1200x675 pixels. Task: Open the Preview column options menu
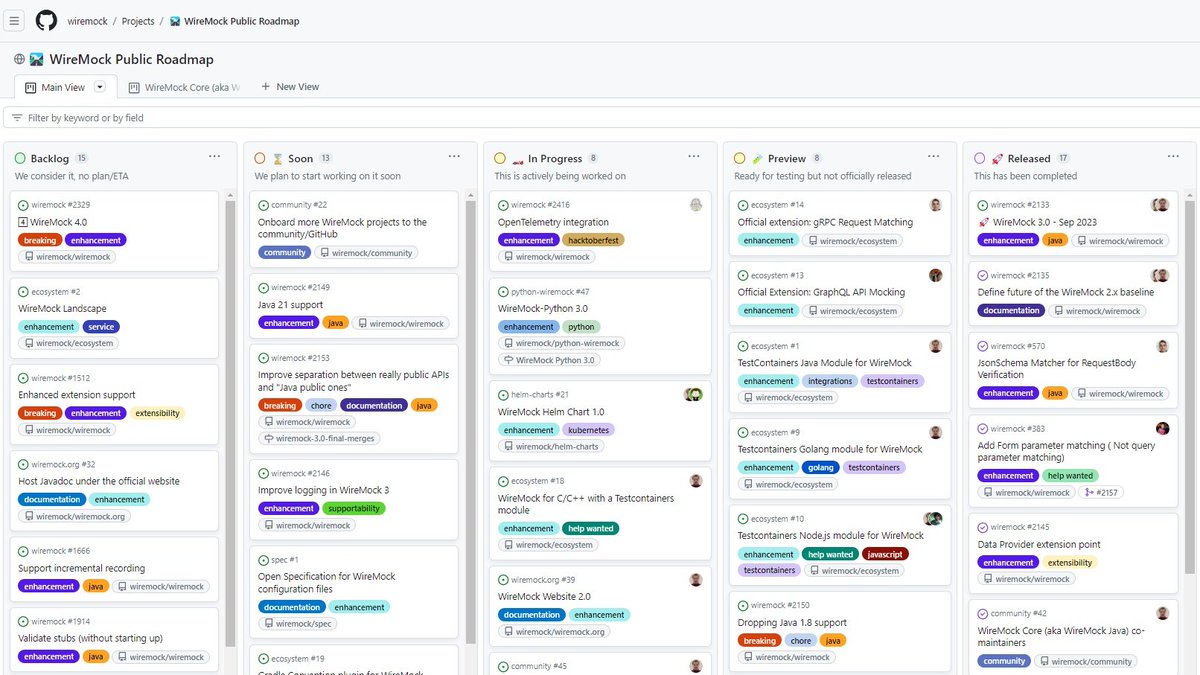(x=934, y=157)
